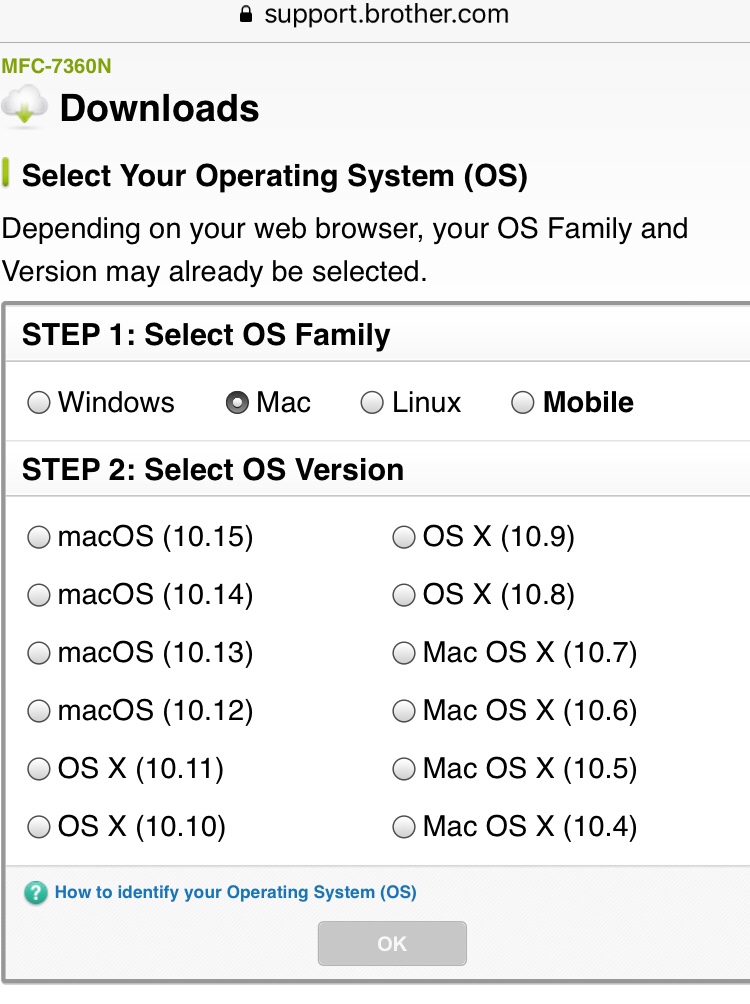750x1004 pixels.
Task: Click the green help question mark icon
Action: (35, 893)
